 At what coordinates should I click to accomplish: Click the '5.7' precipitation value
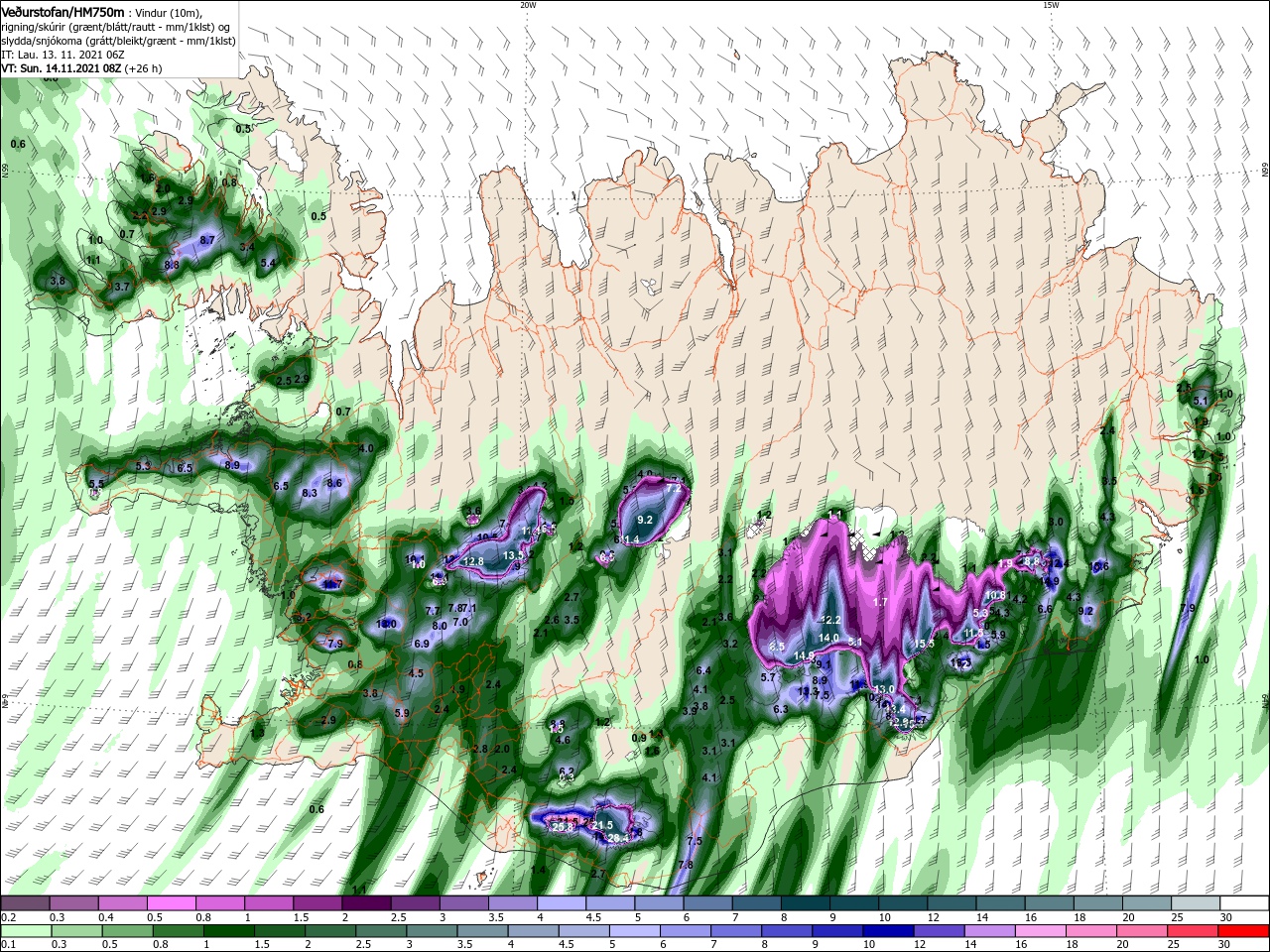tap(767, 677)
